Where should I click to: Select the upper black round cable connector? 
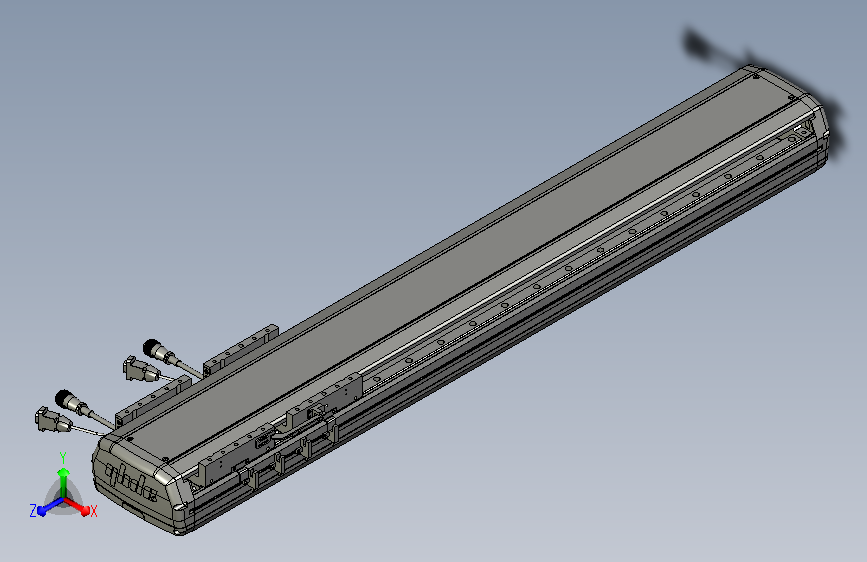coord(158,351)
